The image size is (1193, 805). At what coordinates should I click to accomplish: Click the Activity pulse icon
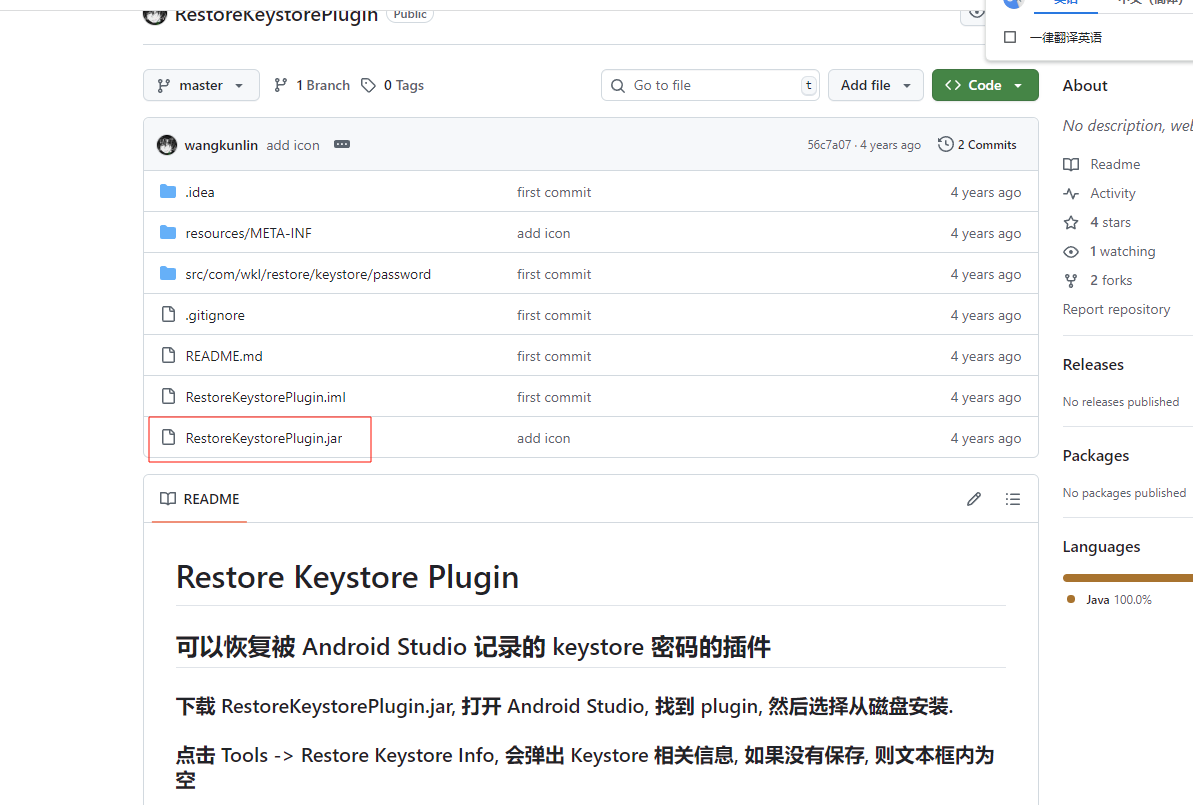tap(1071, 193)
